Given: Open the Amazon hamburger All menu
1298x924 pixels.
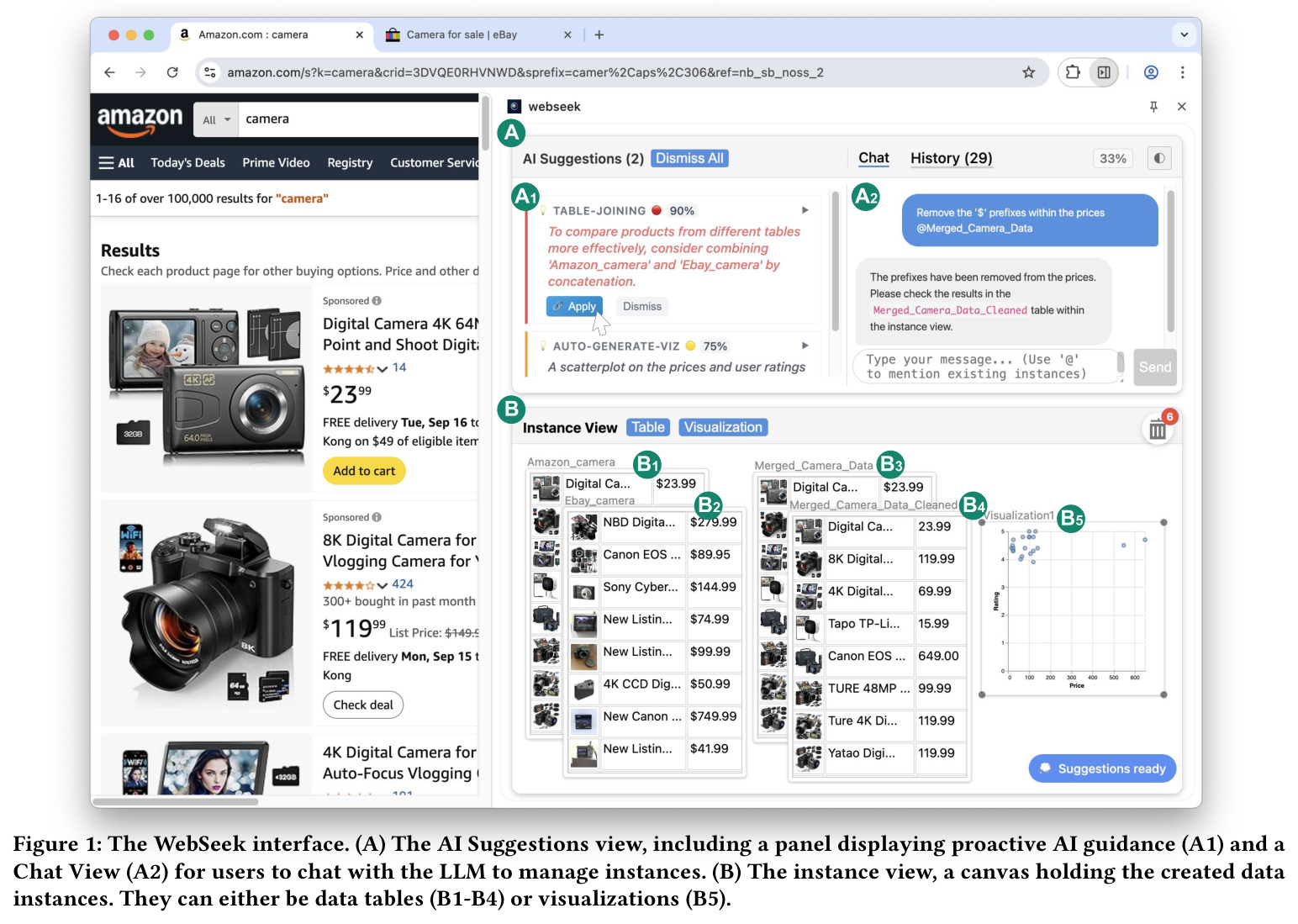Looking at the screenshot, I should tap(117, 163).
